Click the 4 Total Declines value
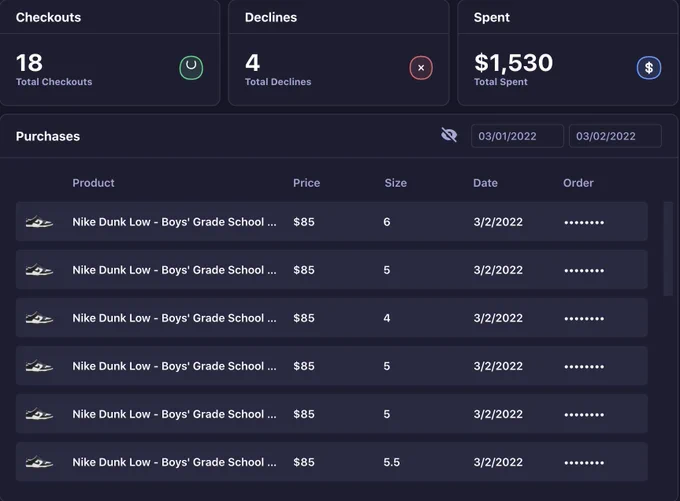680x501 pixels. 252,63
